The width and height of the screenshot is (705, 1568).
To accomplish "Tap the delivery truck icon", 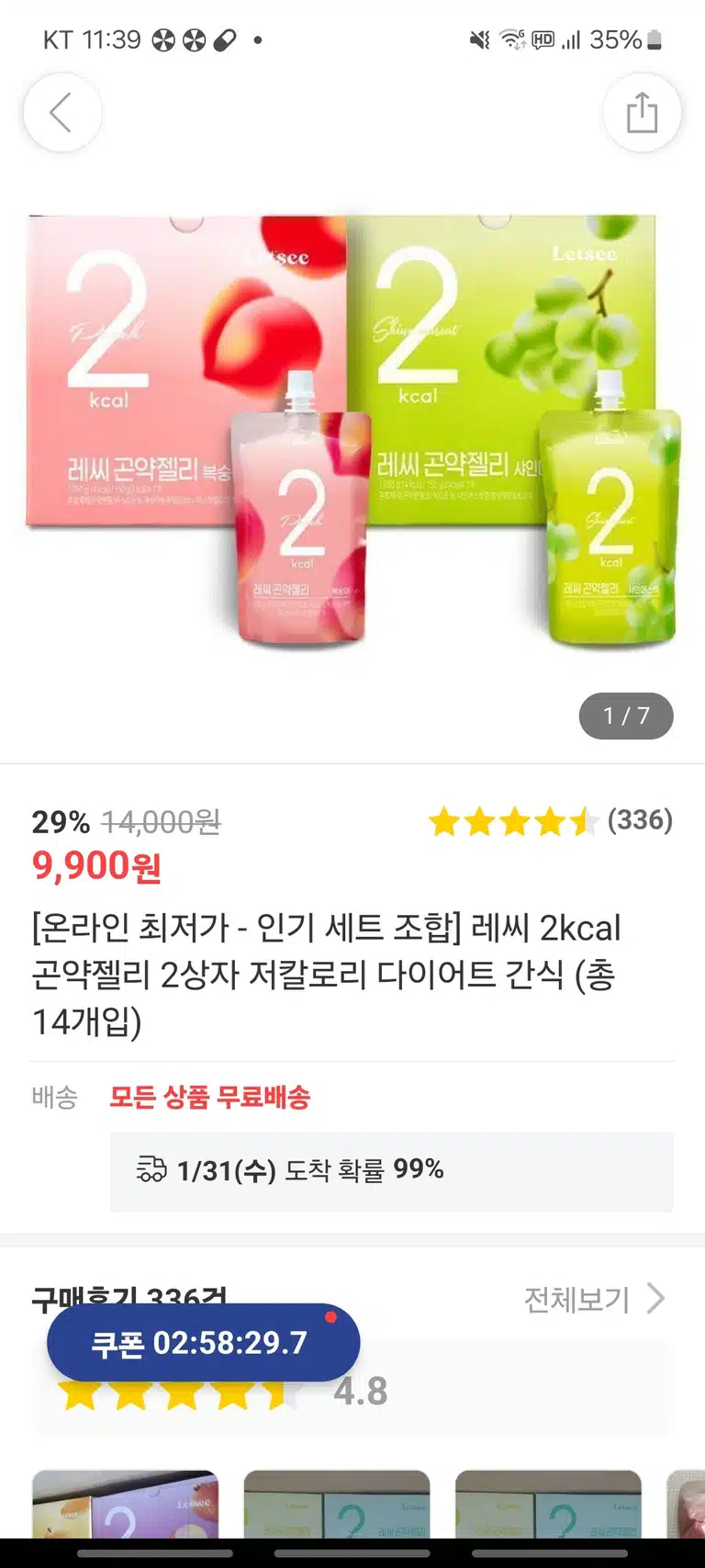I will tap(151, 1169).
